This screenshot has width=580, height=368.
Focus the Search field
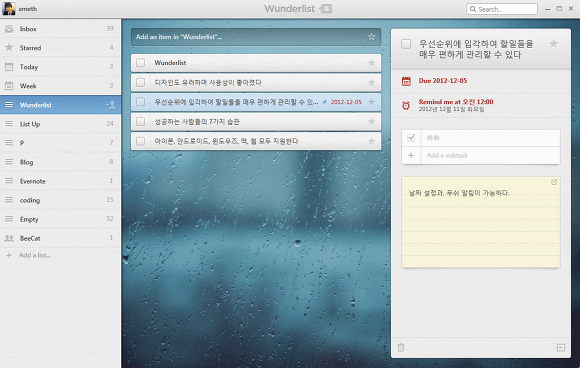pyautogui.click(x=502, y=9)
